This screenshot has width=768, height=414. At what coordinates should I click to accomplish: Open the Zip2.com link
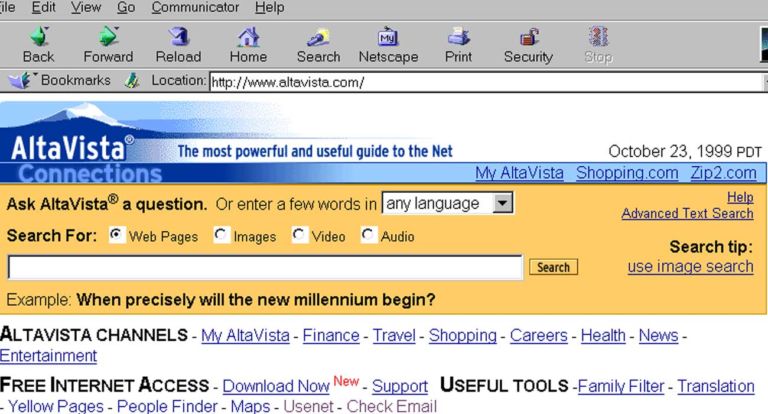coord(723,173)
